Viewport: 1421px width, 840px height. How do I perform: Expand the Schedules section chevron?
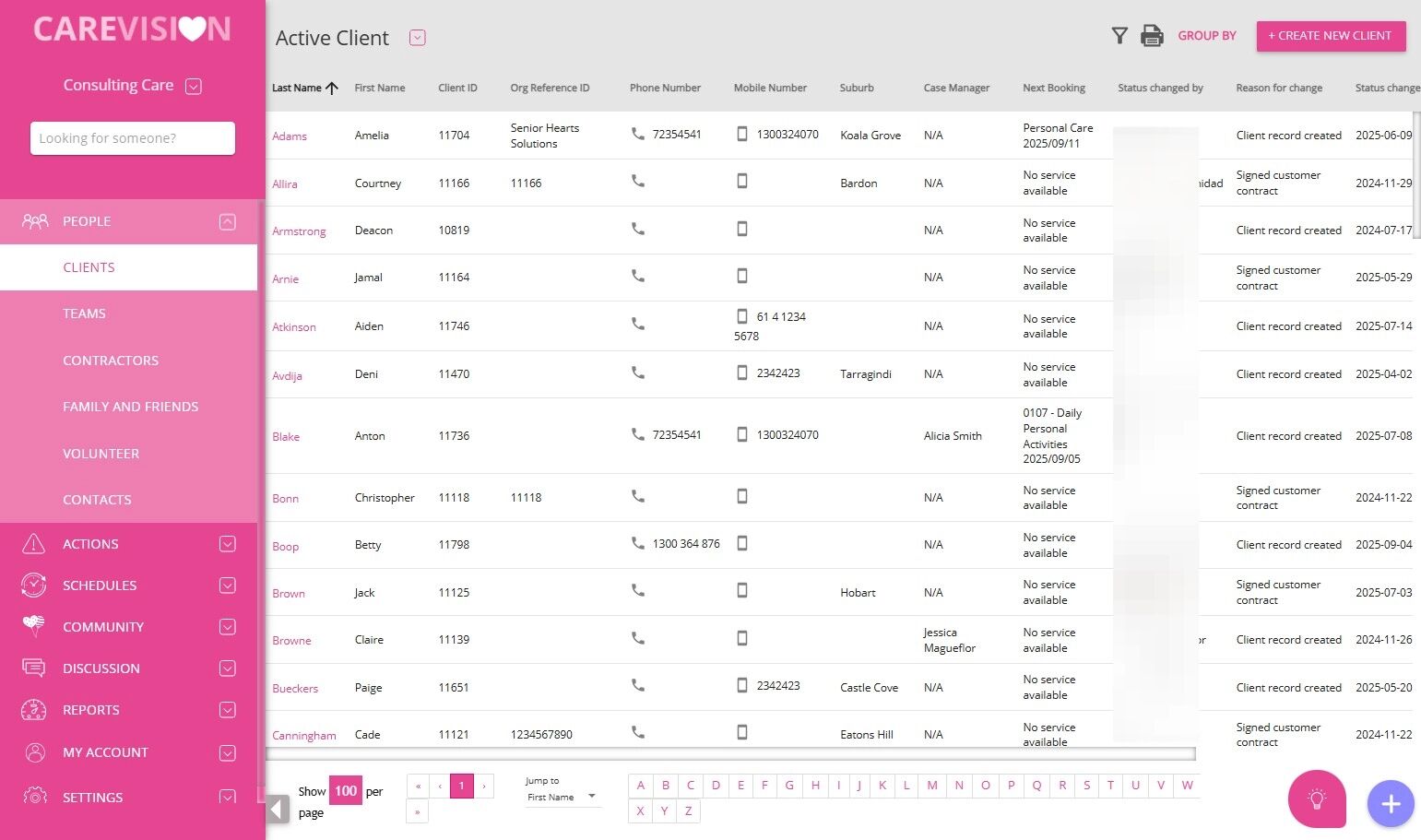click(x=228, y=586)
